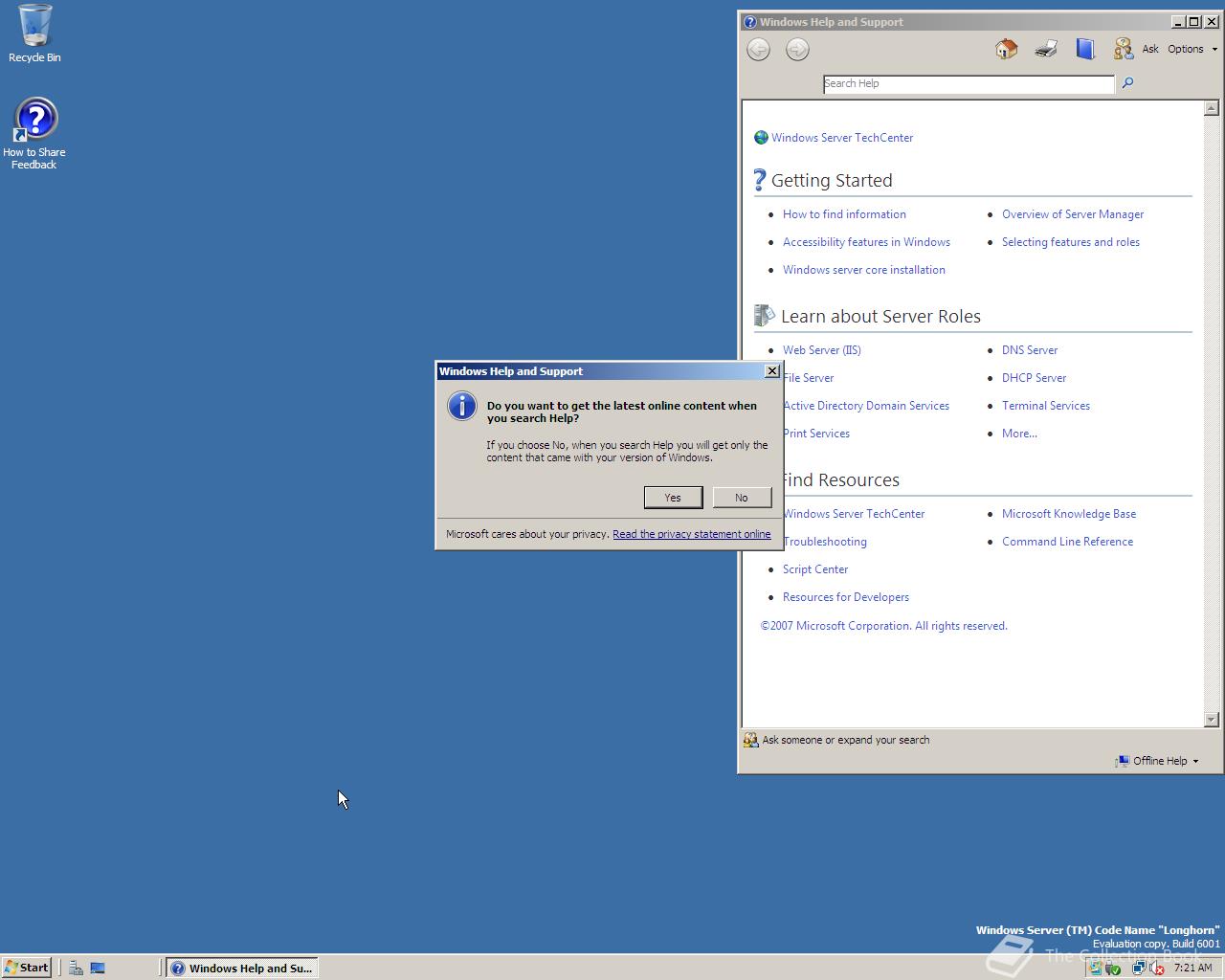Open Troubleshooting link
Screen dimensions: 1225x980
point(826,542)
